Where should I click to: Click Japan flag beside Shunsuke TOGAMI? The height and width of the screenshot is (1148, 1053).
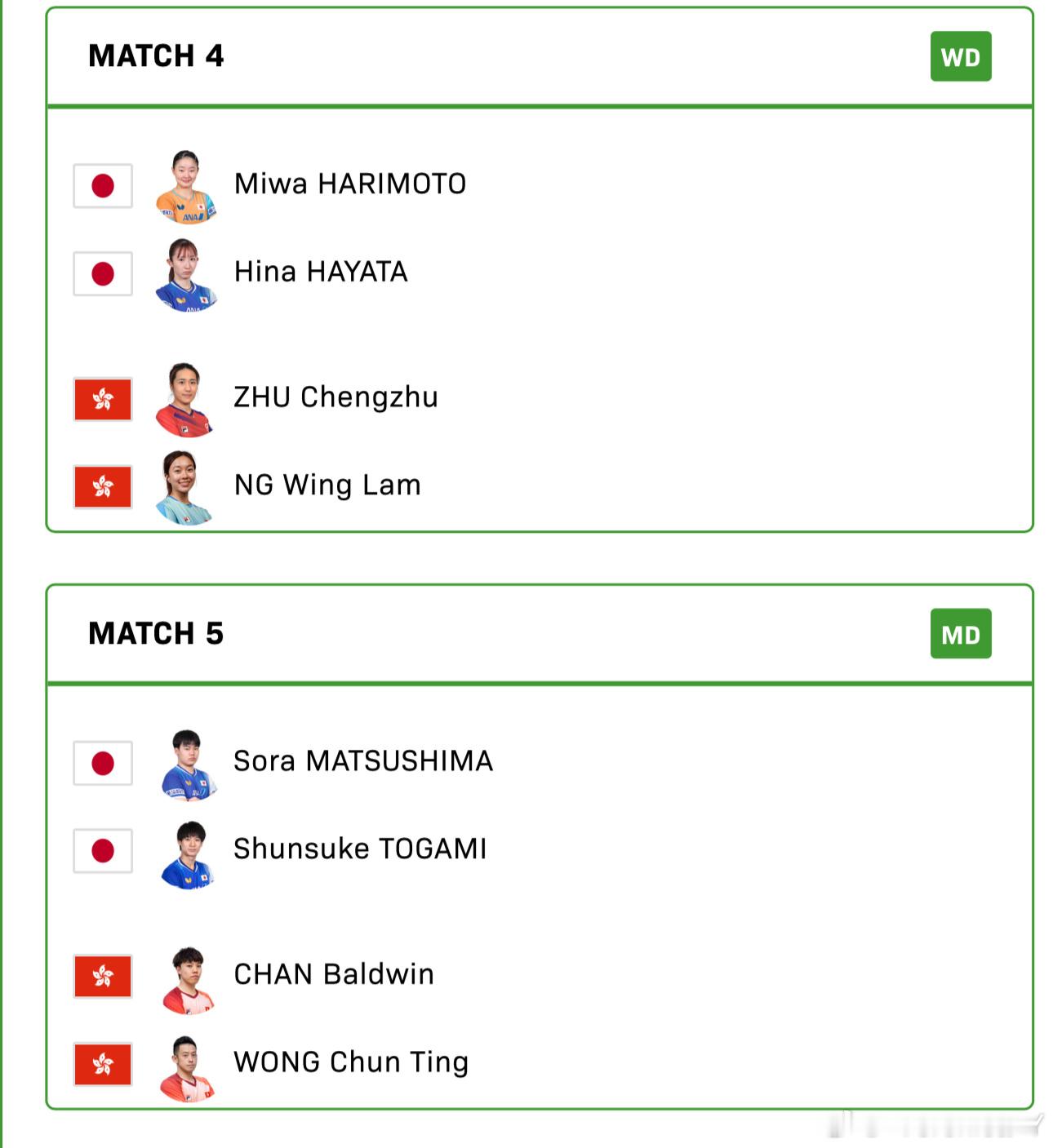coord(103,851)
